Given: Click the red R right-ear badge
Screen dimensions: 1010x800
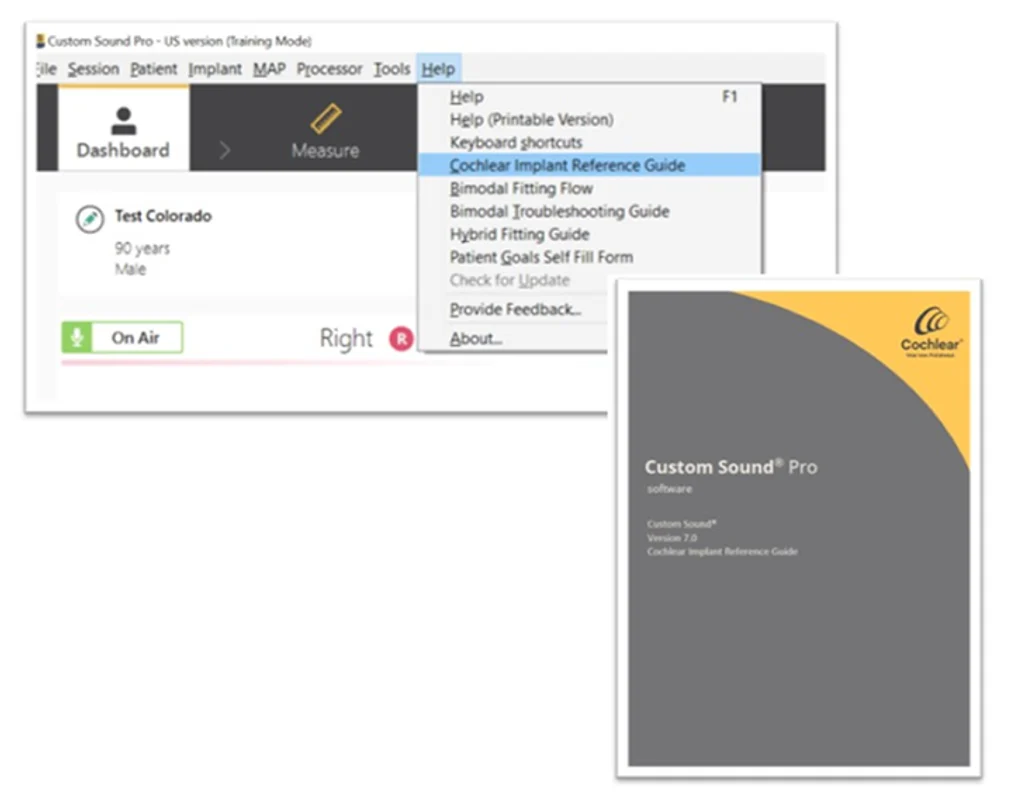Looking at the screenshot, I should tap(401, 339).
